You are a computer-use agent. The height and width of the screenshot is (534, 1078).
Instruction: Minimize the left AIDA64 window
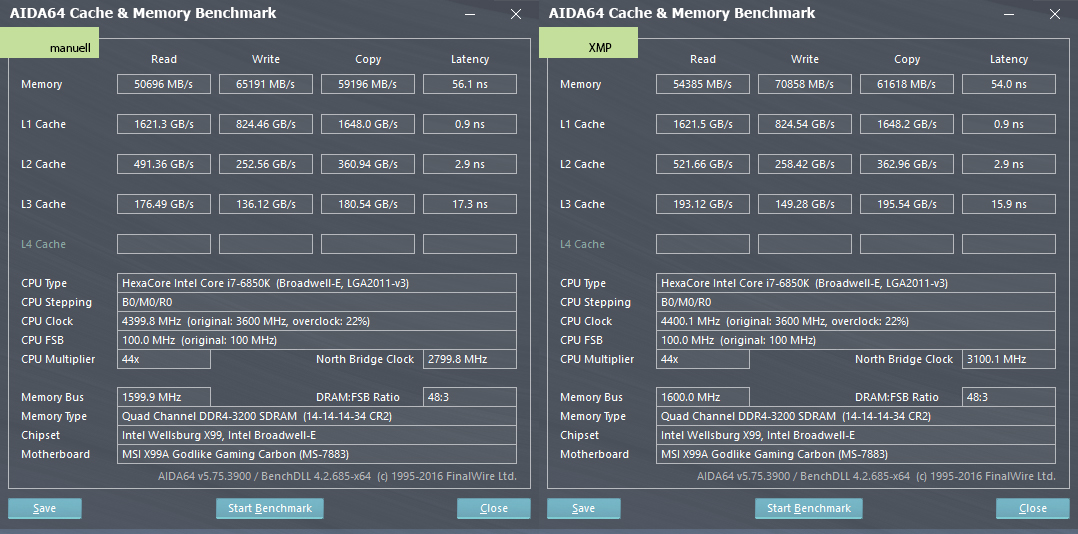(x=470, y=14)
